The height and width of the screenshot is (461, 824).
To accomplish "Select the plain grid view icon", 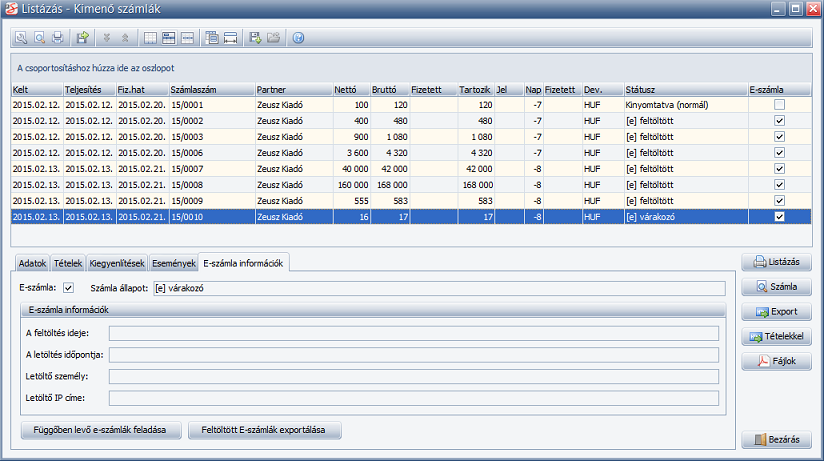I will [150, 38].
